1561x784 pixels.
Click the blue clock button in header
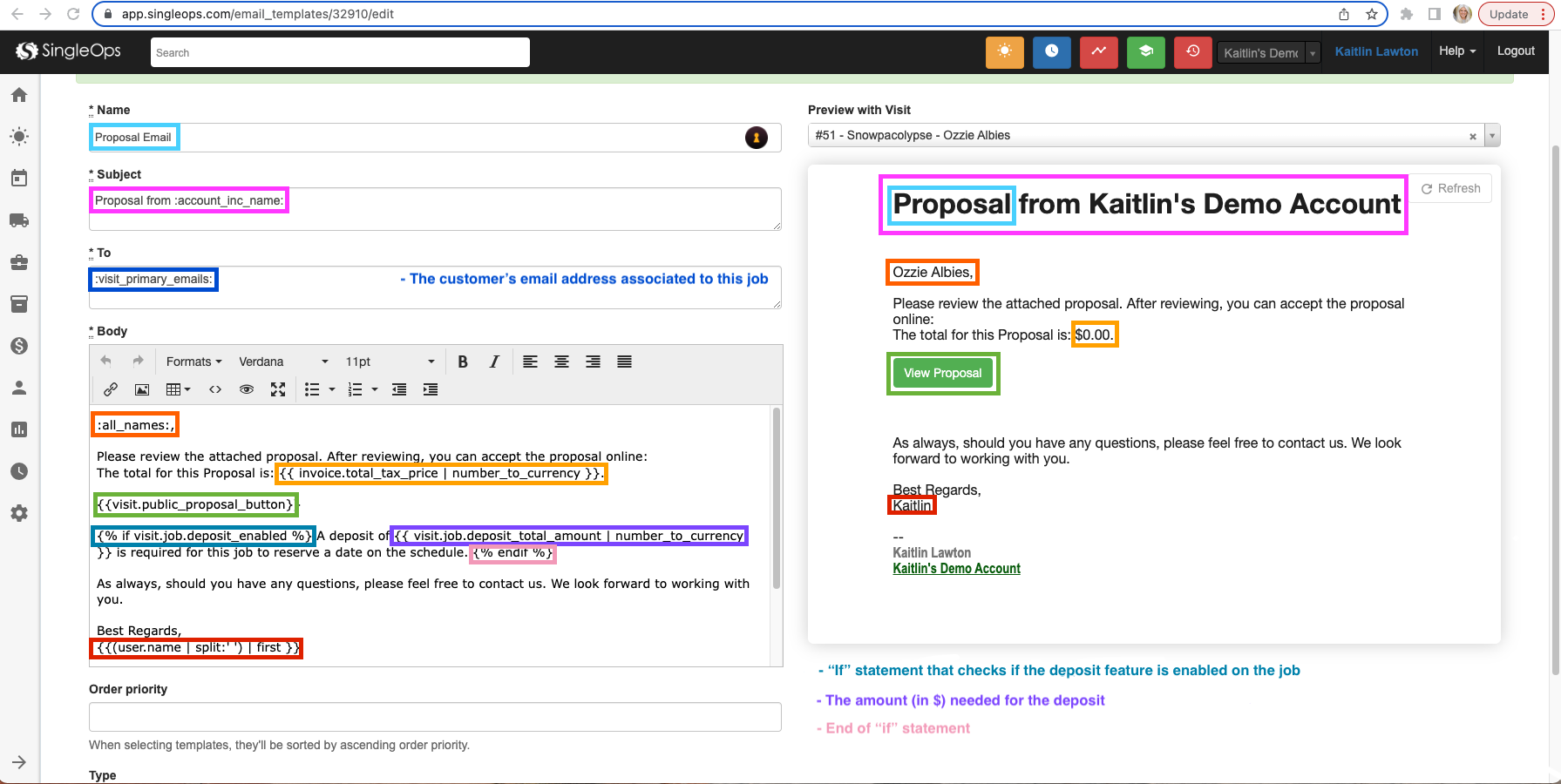click(x=1051, y=52)
